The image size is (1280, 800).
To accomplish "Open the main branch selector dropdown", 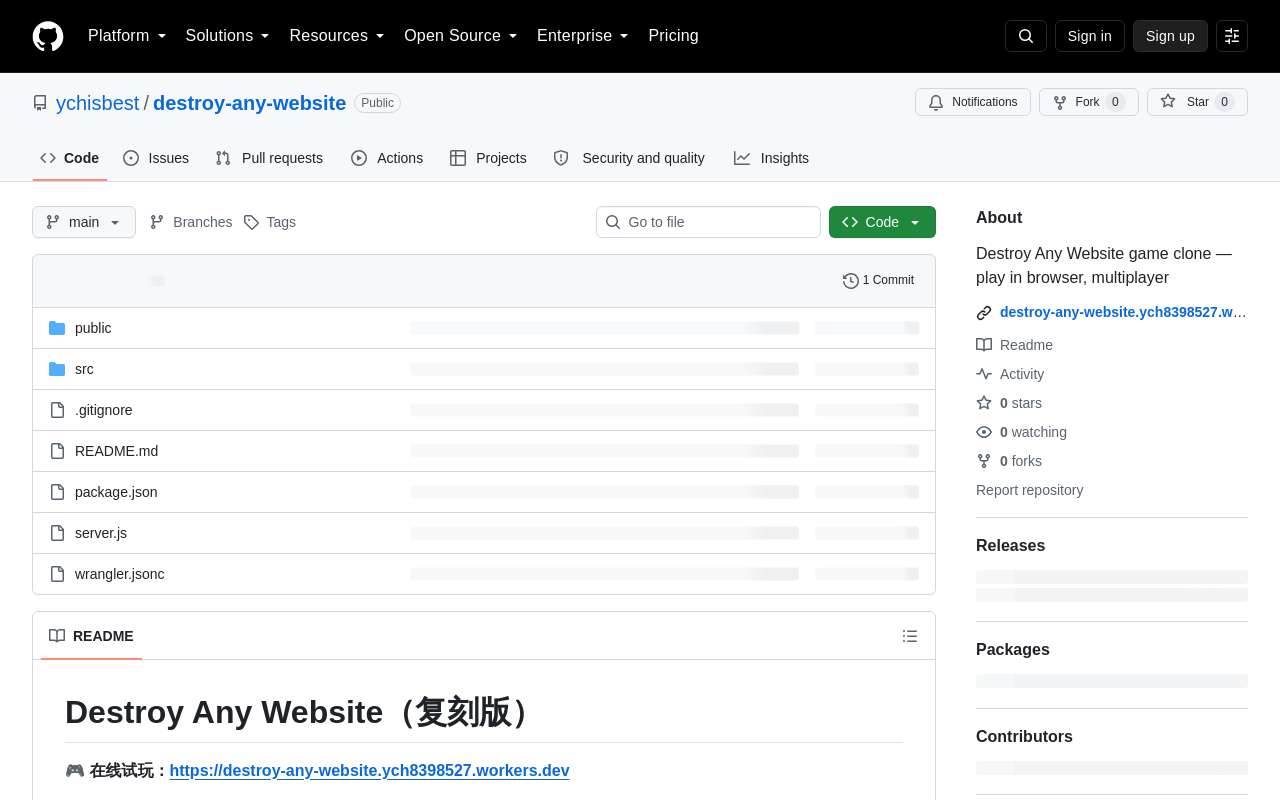I will click(x=84, y=222).
